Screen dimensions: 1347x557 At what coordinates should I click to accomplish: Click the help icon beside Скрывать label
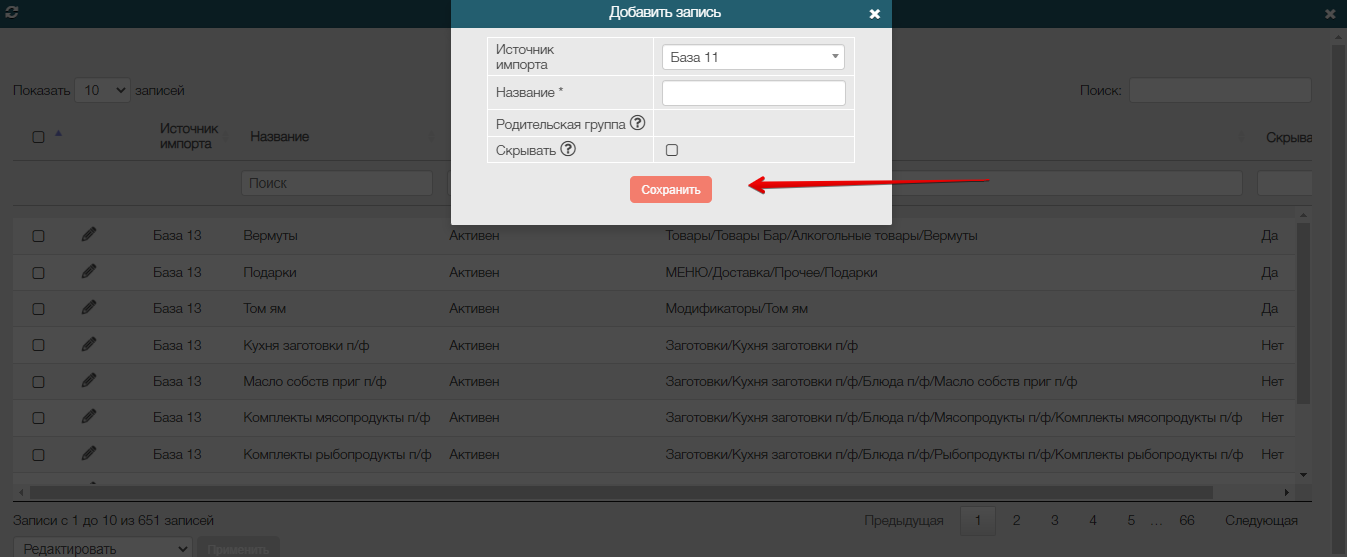point(568,149)
